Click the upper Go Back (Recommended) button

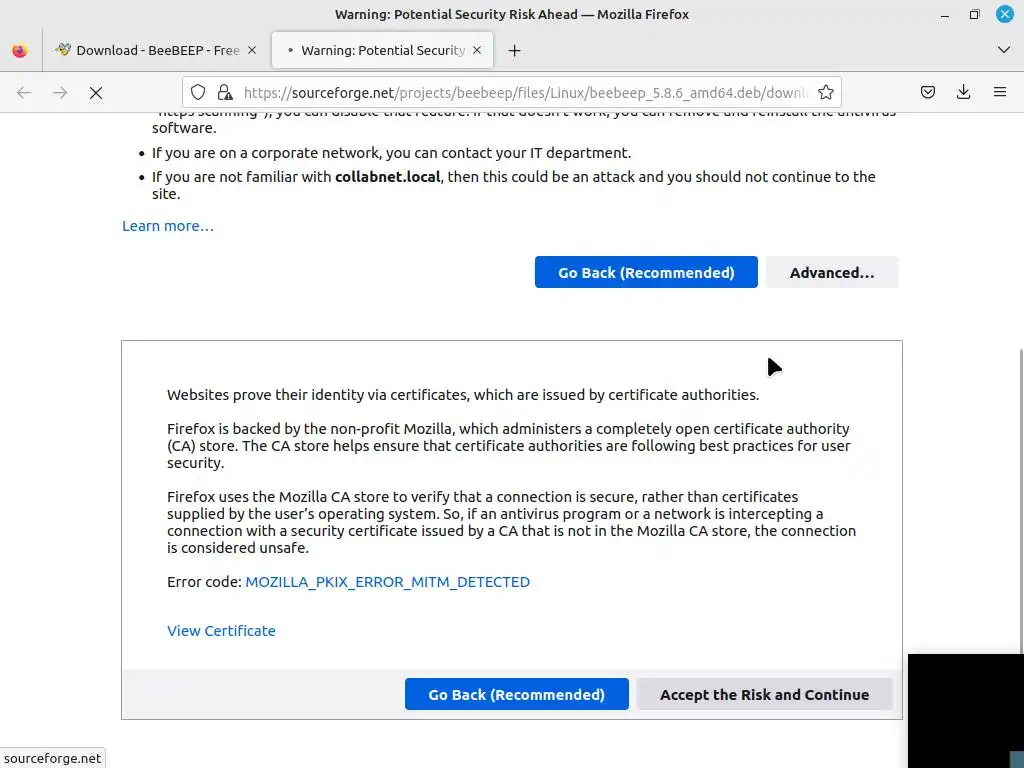tap(646, 272)
